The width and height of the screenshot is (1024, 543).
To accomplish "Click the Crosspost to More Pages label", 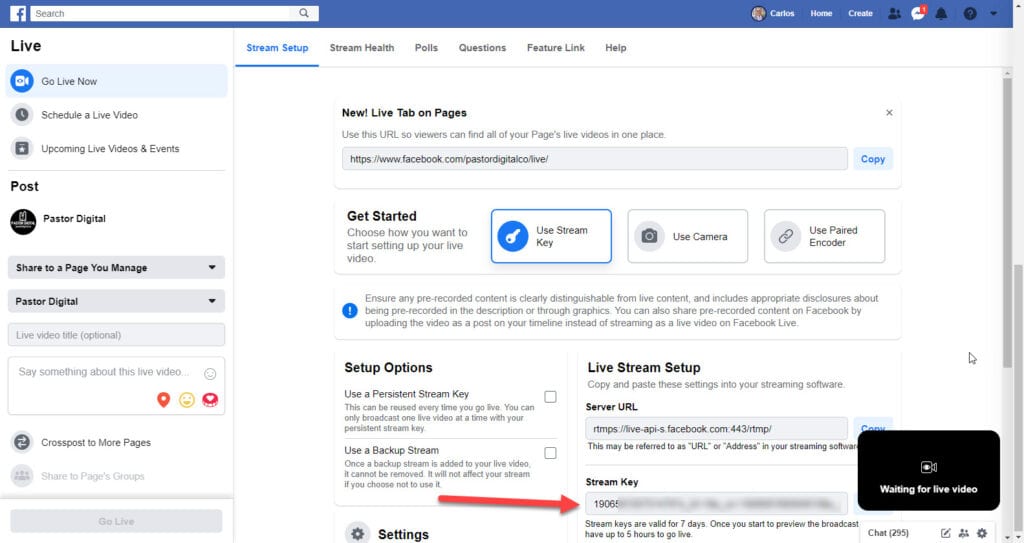I will [96, 442].
